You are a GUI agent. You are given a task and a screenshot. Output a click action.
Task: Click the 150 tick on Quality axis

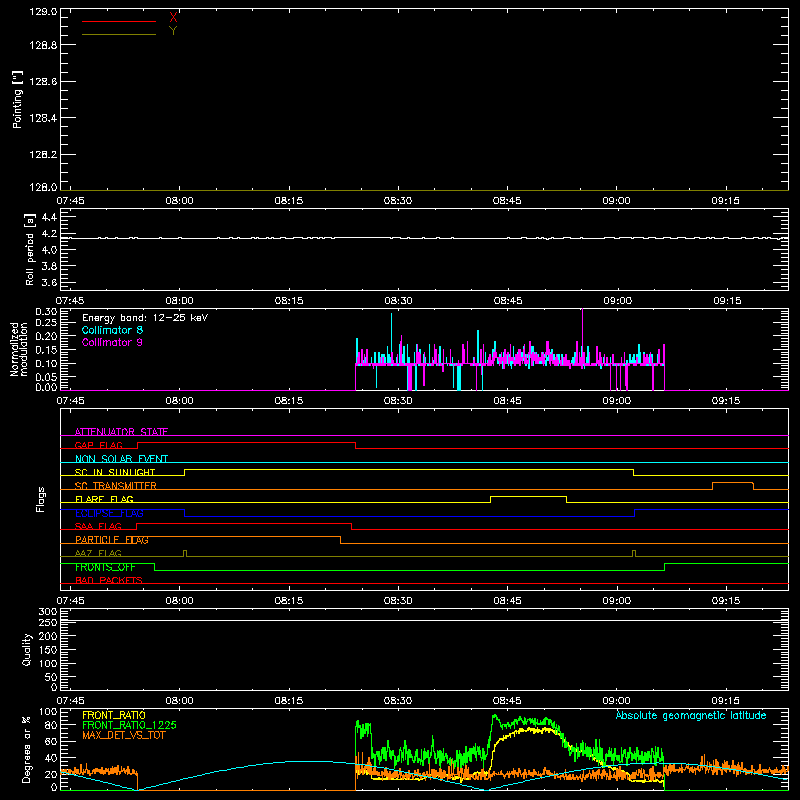[48, 650]
